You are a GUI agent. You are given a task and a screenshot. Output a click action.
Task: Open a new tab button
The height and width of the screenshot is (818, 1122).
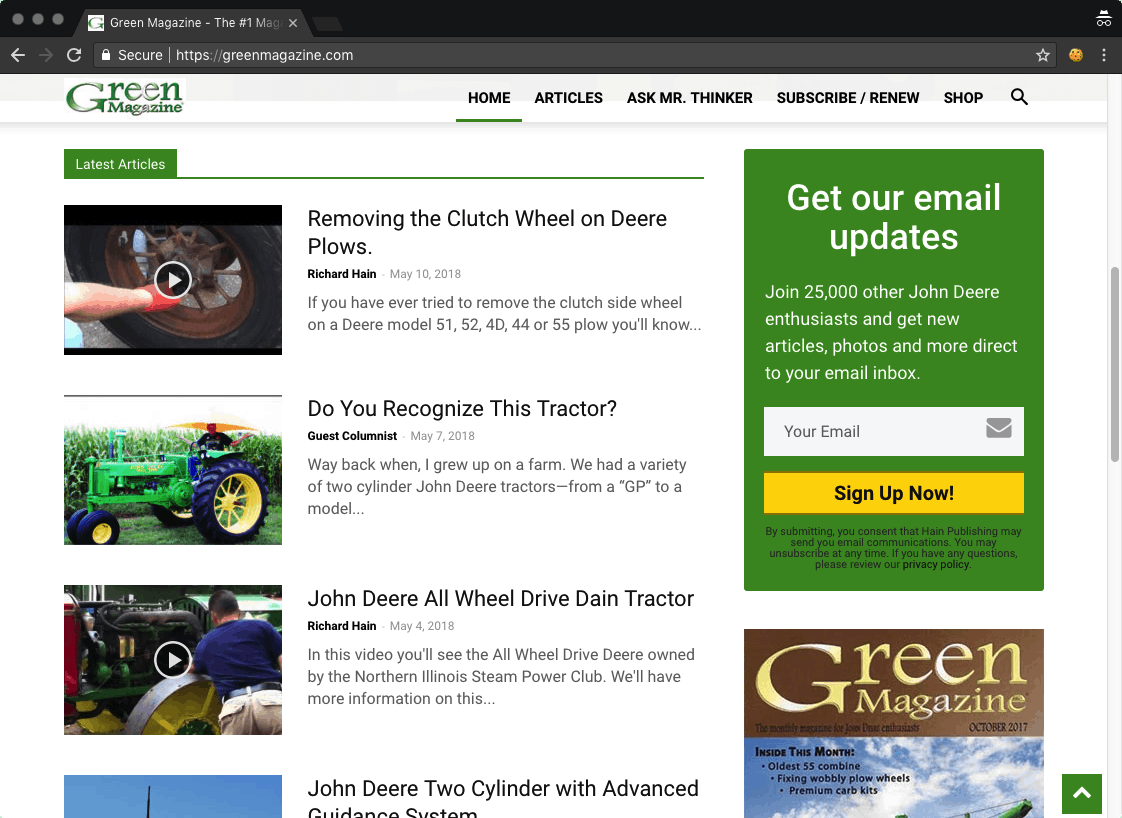[x=328, y=24]
